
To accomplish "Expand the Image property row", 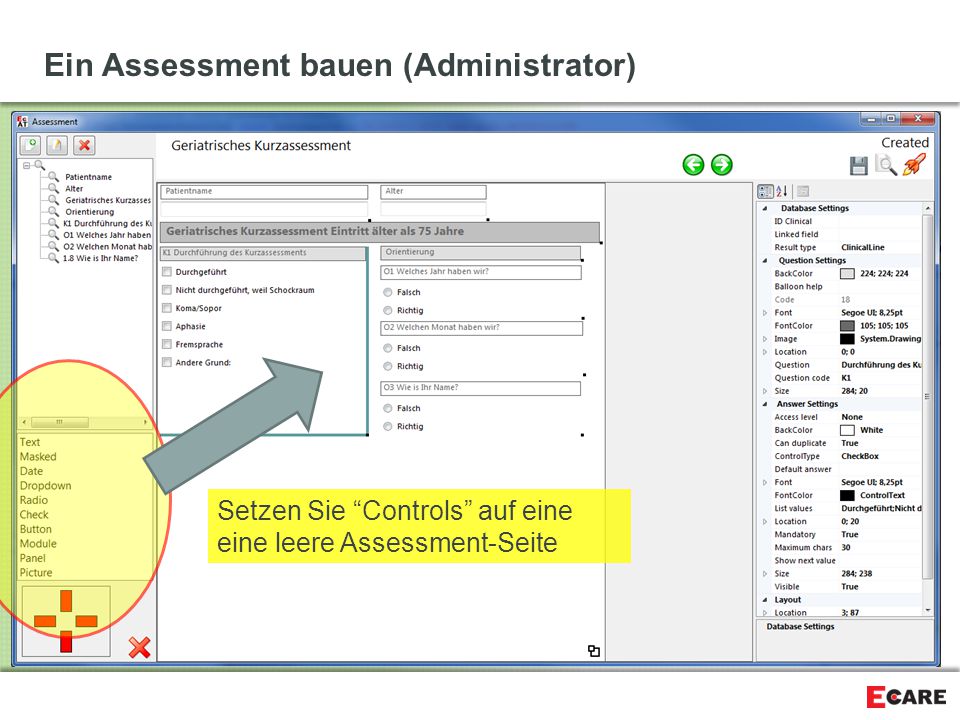I will pos(765,339).
